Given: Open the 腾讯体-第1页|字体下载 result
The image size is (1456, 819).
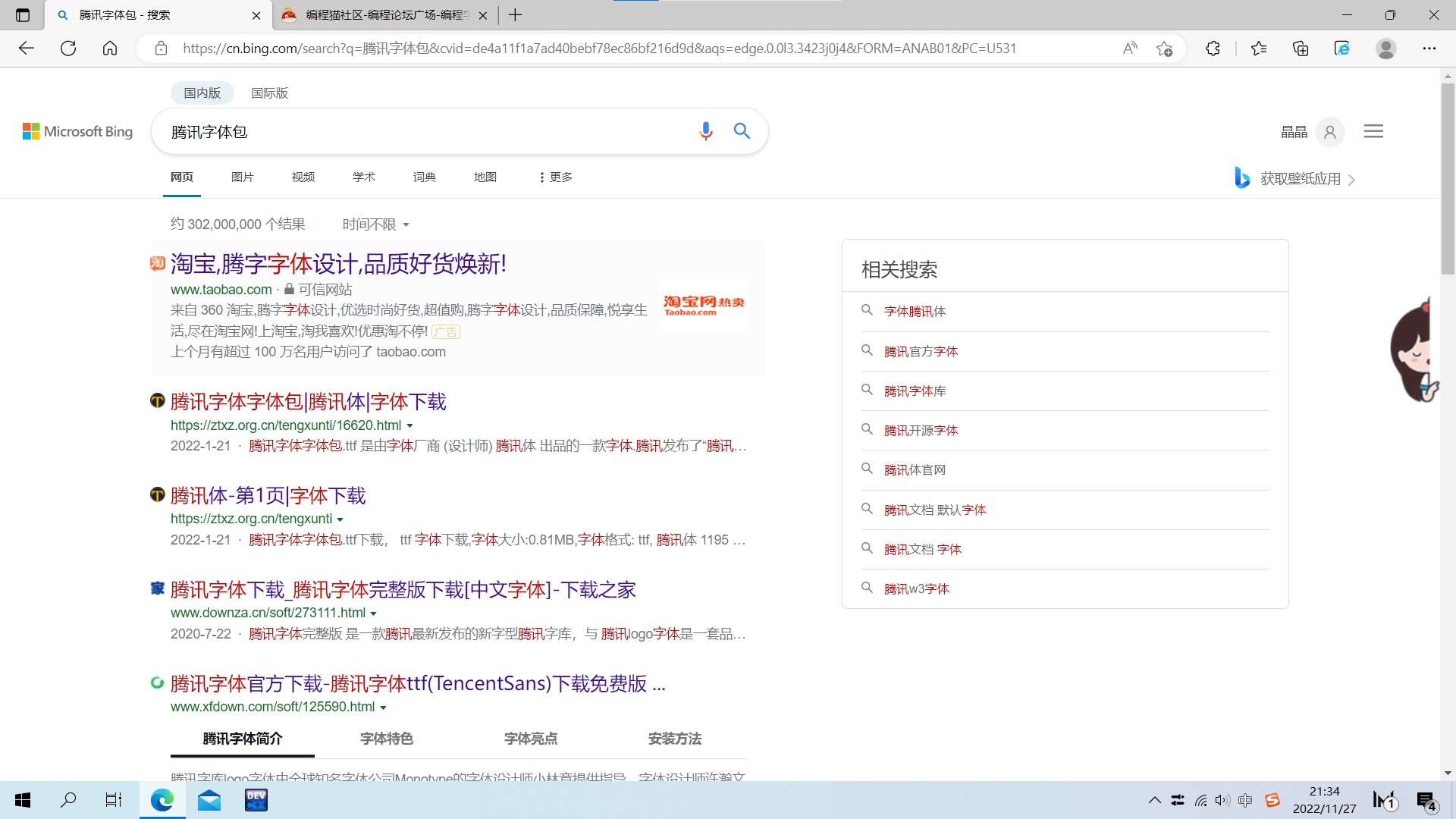Looking at the screenshot, I should click(x=268, y=496).
